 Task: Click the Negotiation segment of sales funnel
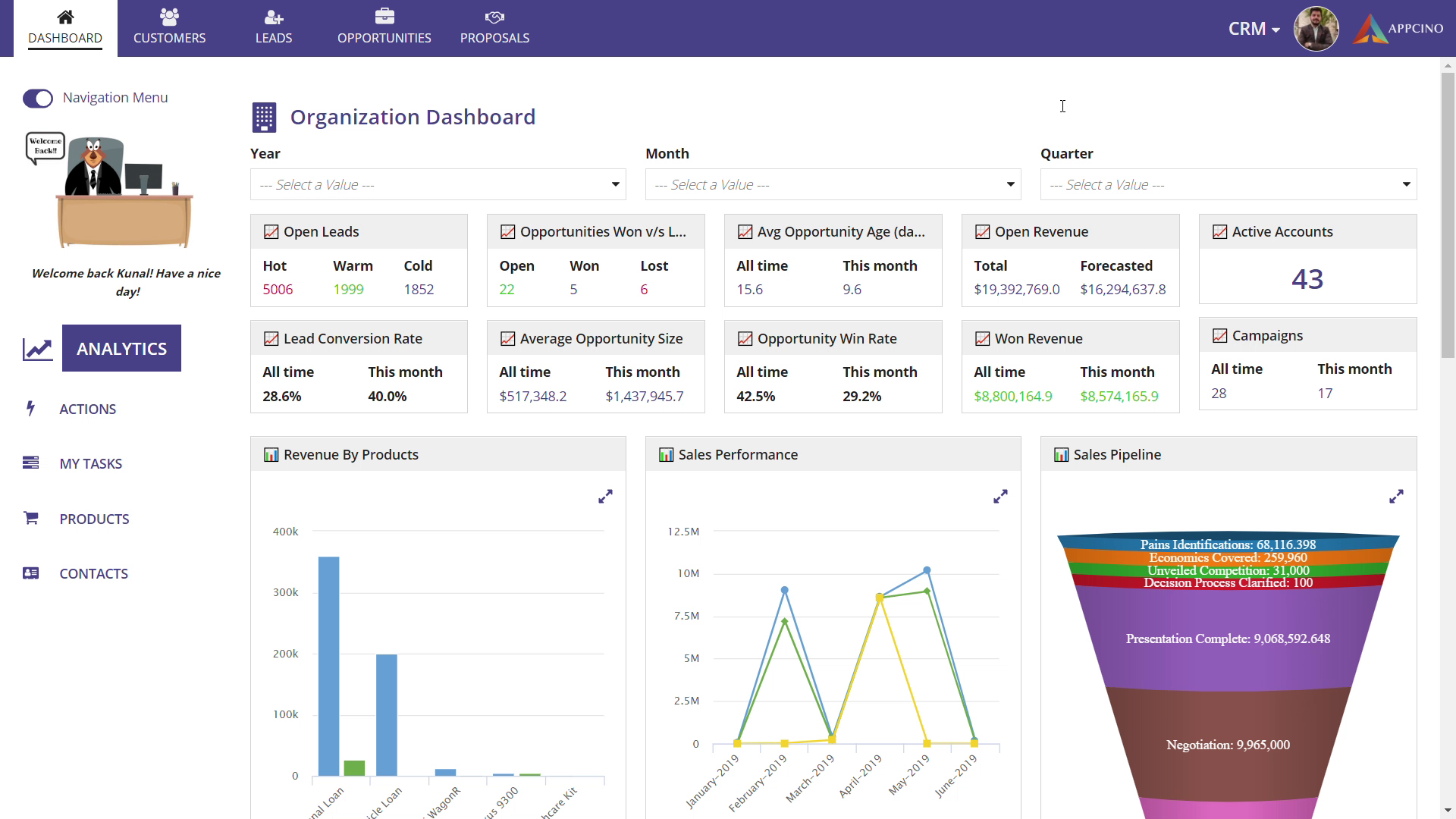pos(1228,745)
